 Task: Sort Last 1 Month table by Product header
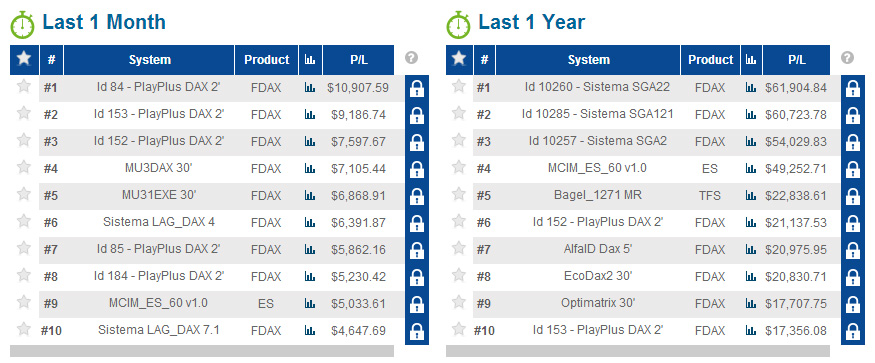click(x=267, y=60)
